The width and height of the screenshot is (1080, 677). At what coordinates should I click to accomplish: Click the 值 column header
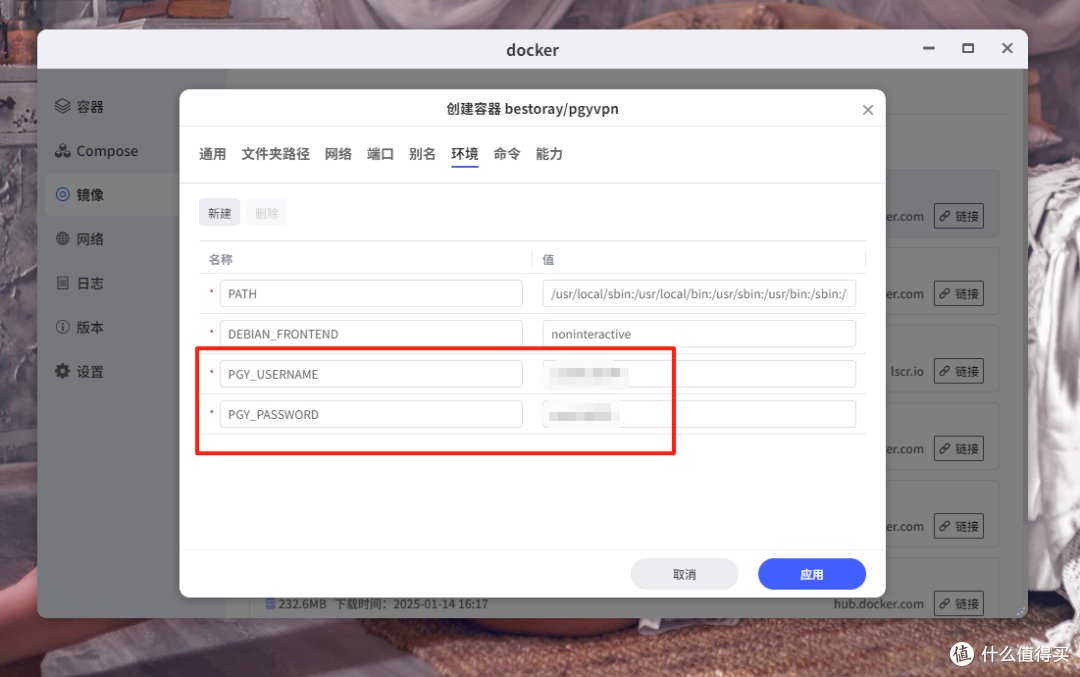tap(548, 260)
